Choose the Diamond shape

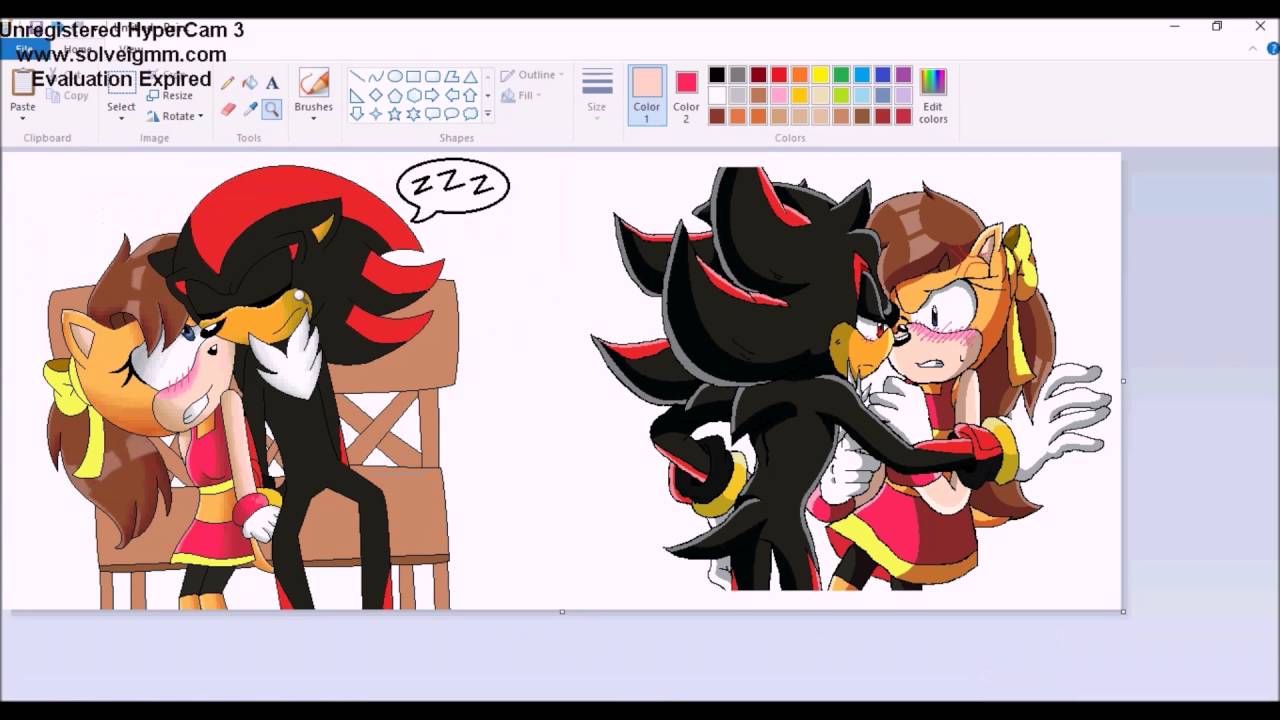376,95
